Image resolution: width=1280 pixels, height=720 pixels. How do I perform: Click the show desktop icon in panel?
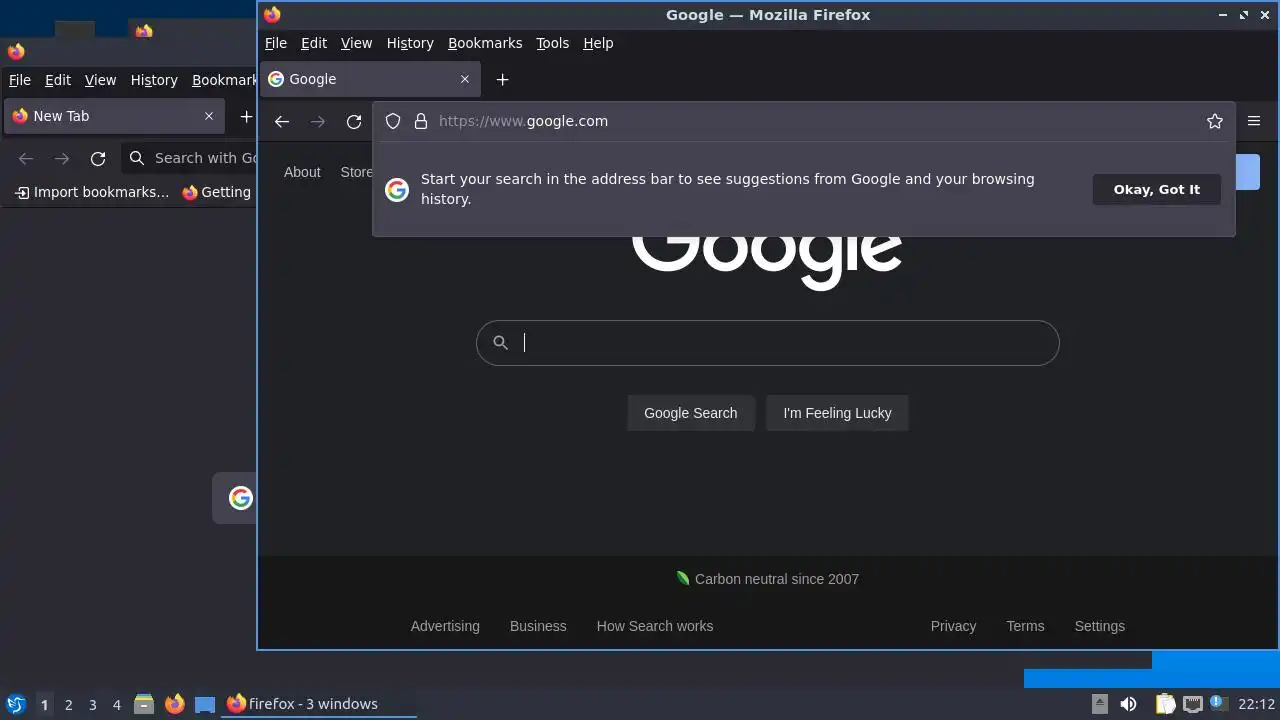205,704
